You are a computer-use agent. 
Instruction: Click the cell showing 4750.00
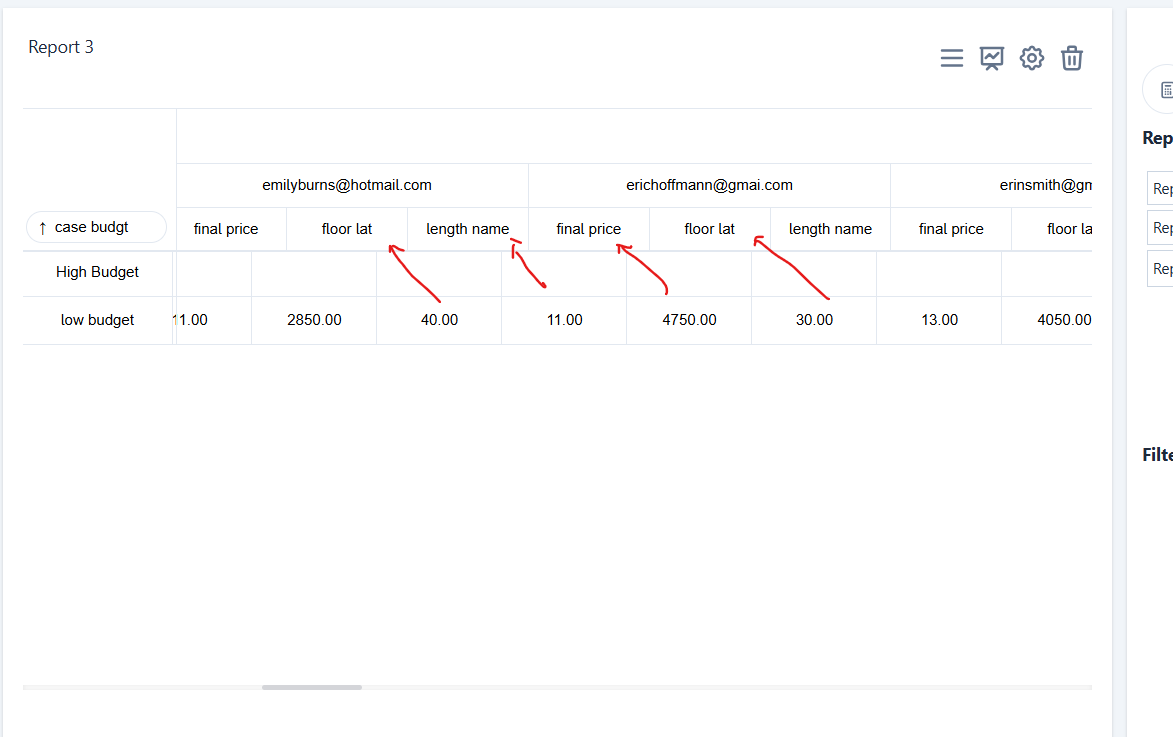(x=689, y=320)
